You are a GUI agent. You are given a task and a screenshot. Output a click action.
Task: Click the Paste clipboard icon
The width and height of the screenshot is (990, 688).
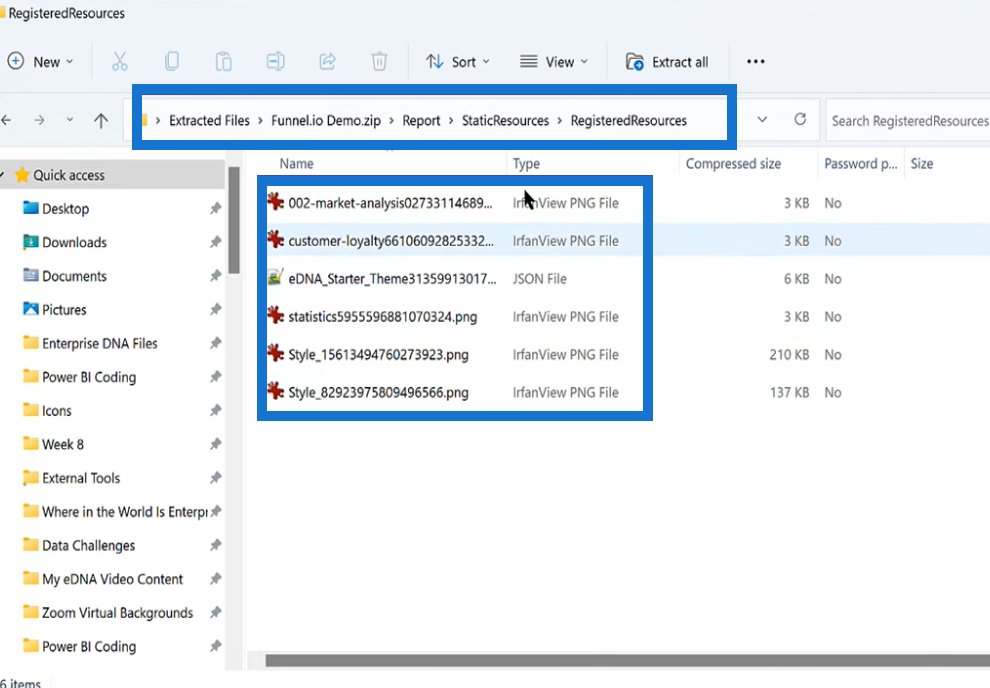click(x=224, y=61)
